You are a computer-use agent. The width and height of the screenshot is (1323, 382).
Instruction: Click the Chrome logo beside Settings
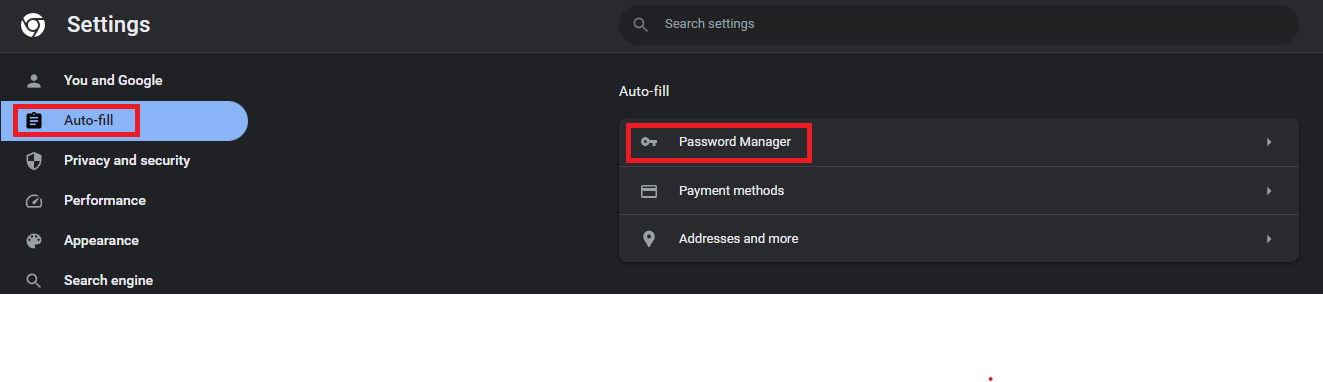click(33, 25)
